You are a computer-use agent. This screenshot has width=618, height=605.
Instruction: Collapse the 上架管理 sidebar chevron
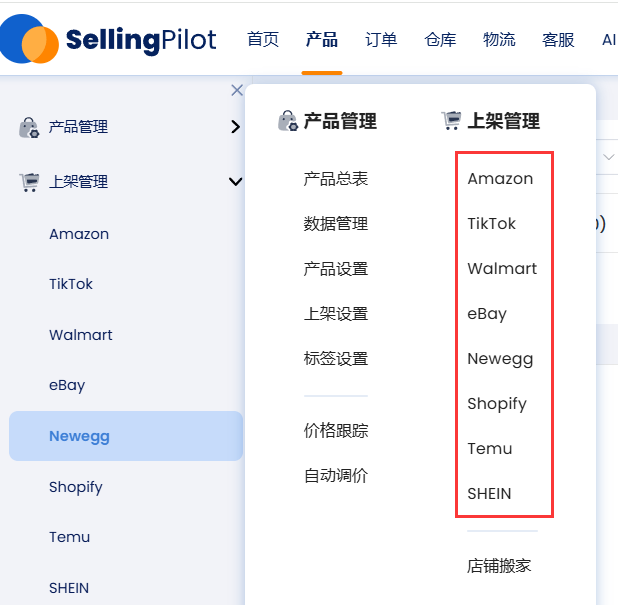point(235,181)
